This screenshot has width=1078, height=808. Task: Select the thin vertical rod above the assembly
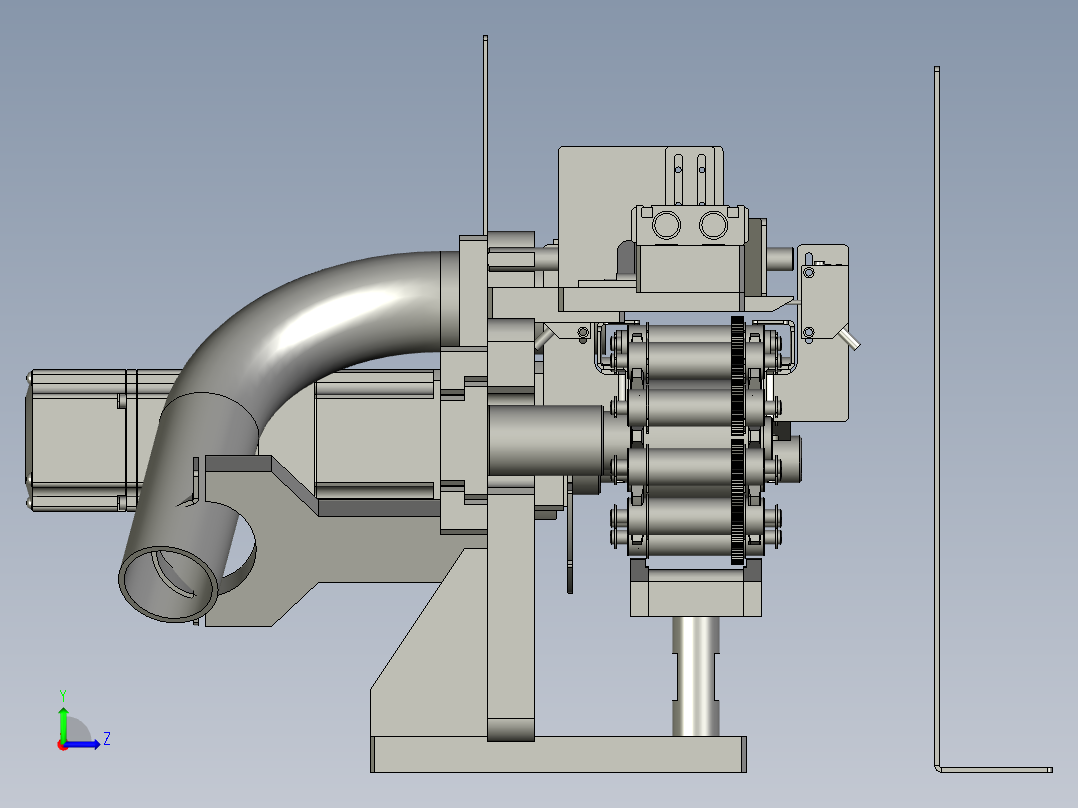click(485, 135)
